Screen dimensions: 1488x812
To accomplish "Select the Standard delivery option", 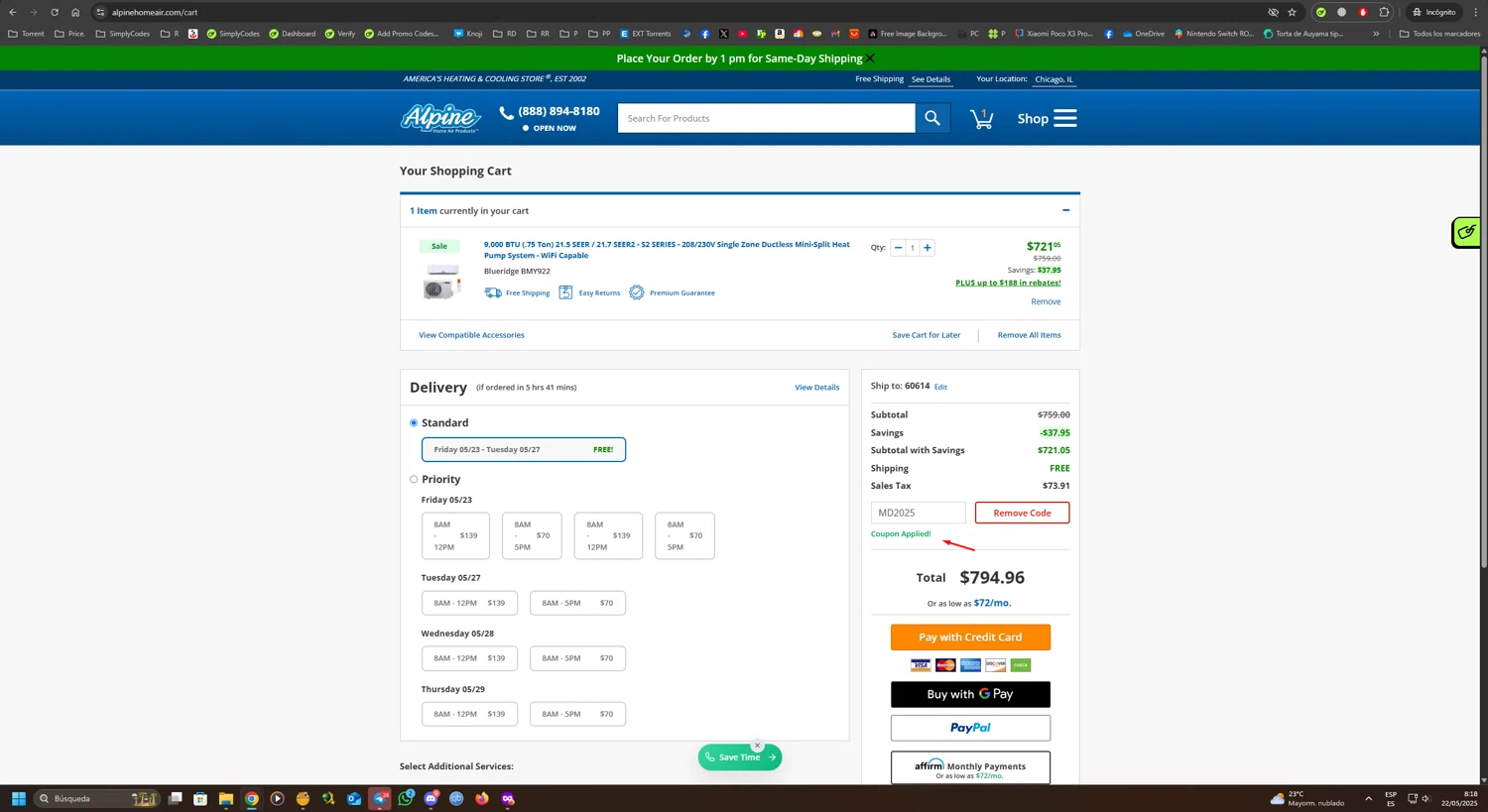I will 414,423.
